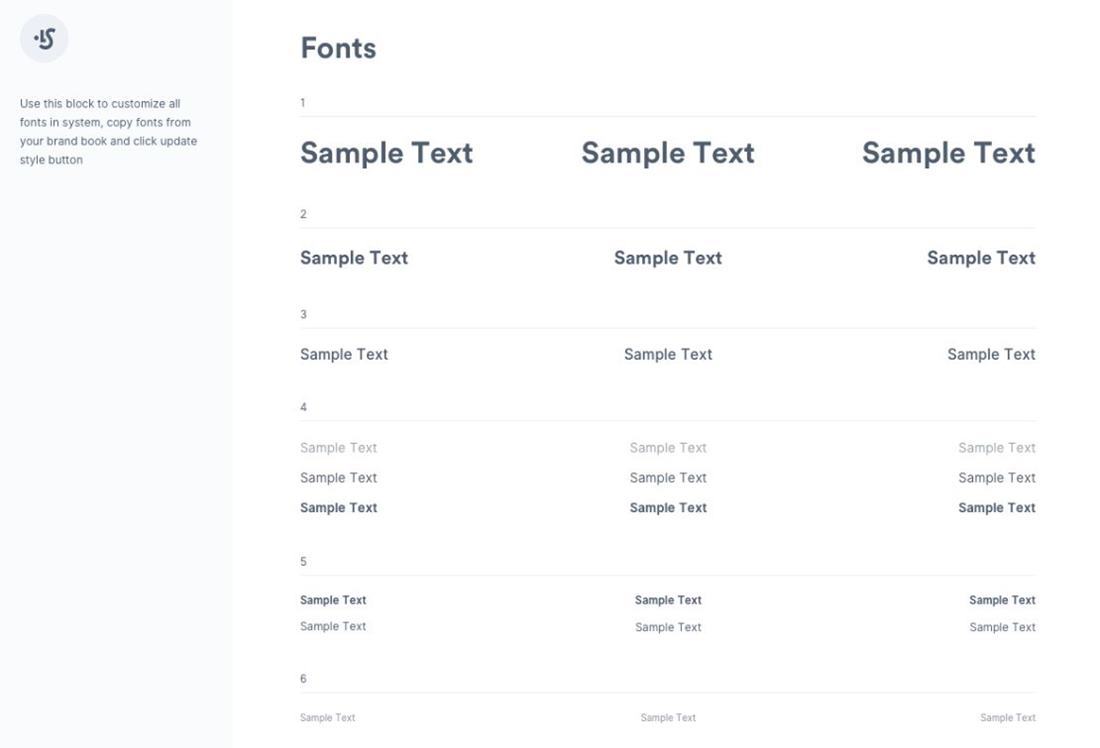Click right-aligned Sample Text in section 2
Screen dimensions: 1100x748
981,258
